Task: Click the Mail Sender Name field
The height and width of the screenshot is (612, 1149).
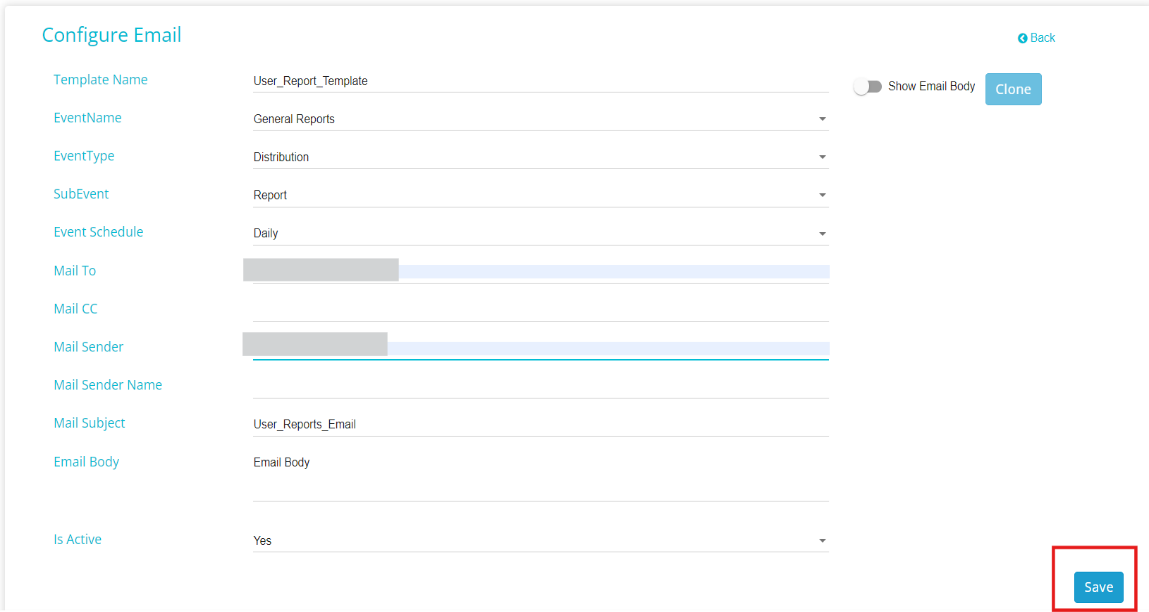Action: click(x=541, y=386)
